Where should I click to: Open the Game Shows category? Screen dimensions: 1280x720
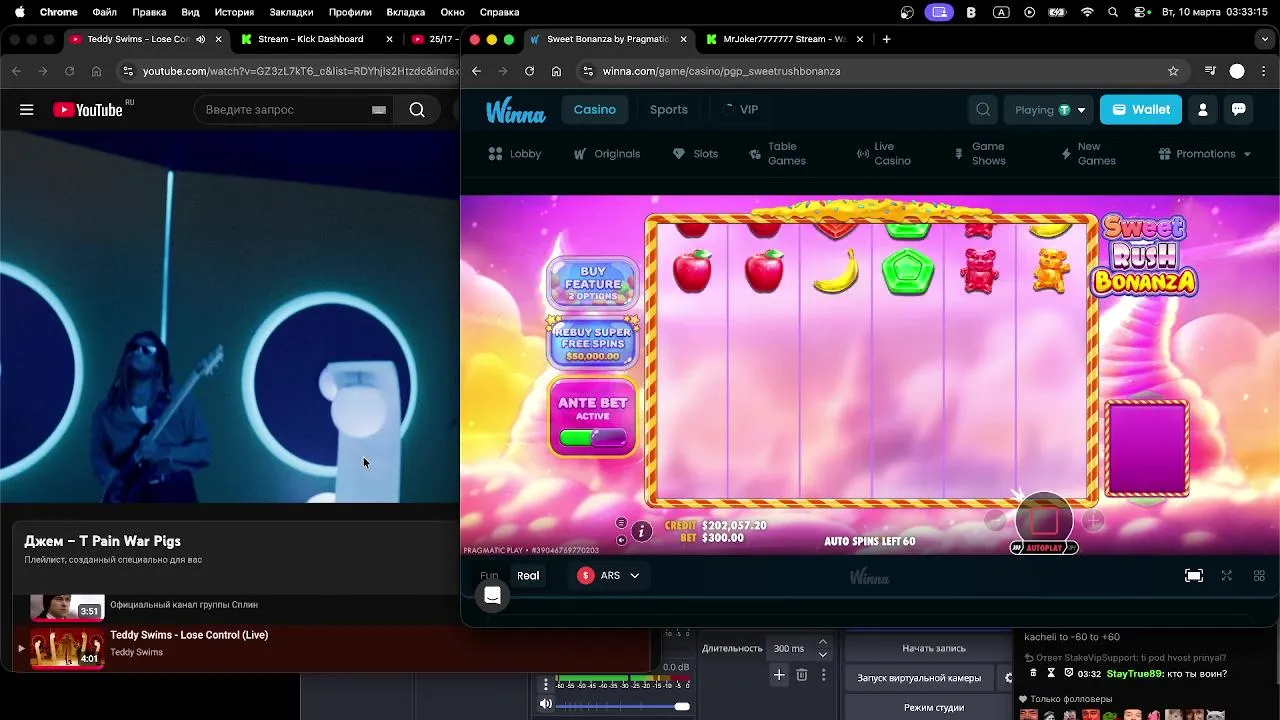[982, 154]
